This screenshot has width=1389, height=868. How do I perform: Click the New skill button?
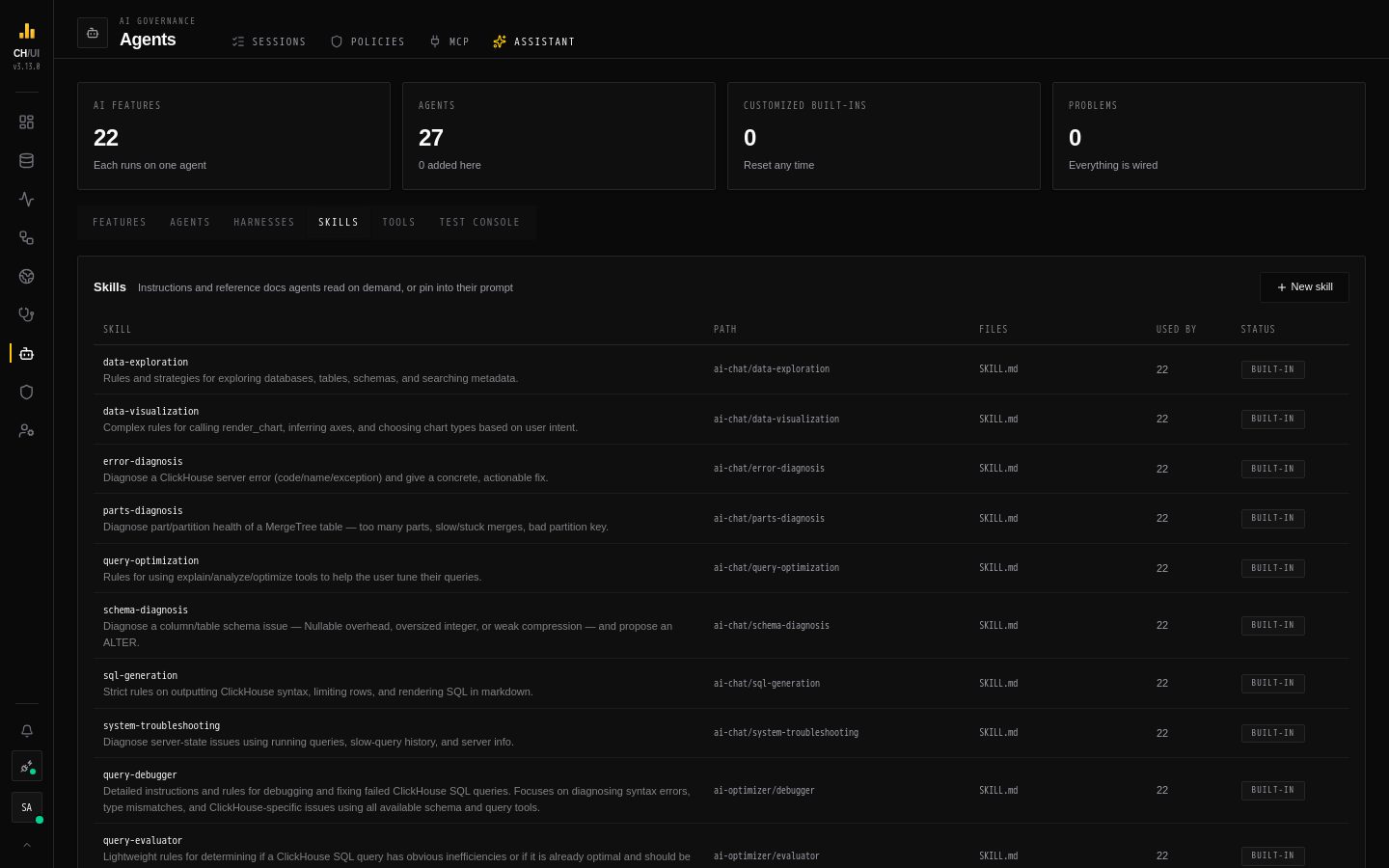[x=1304, y=287]
